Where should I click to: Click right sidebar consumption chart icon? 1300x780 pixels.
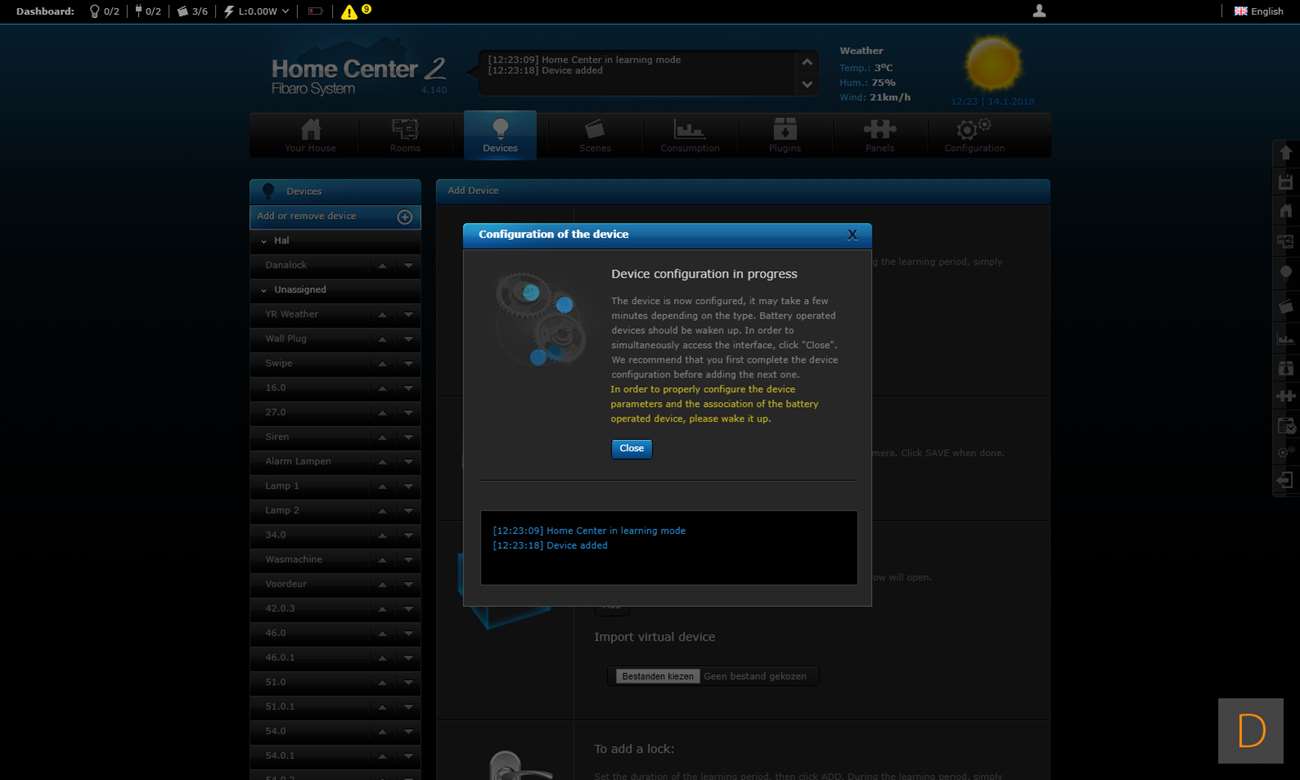point(1286,340)
